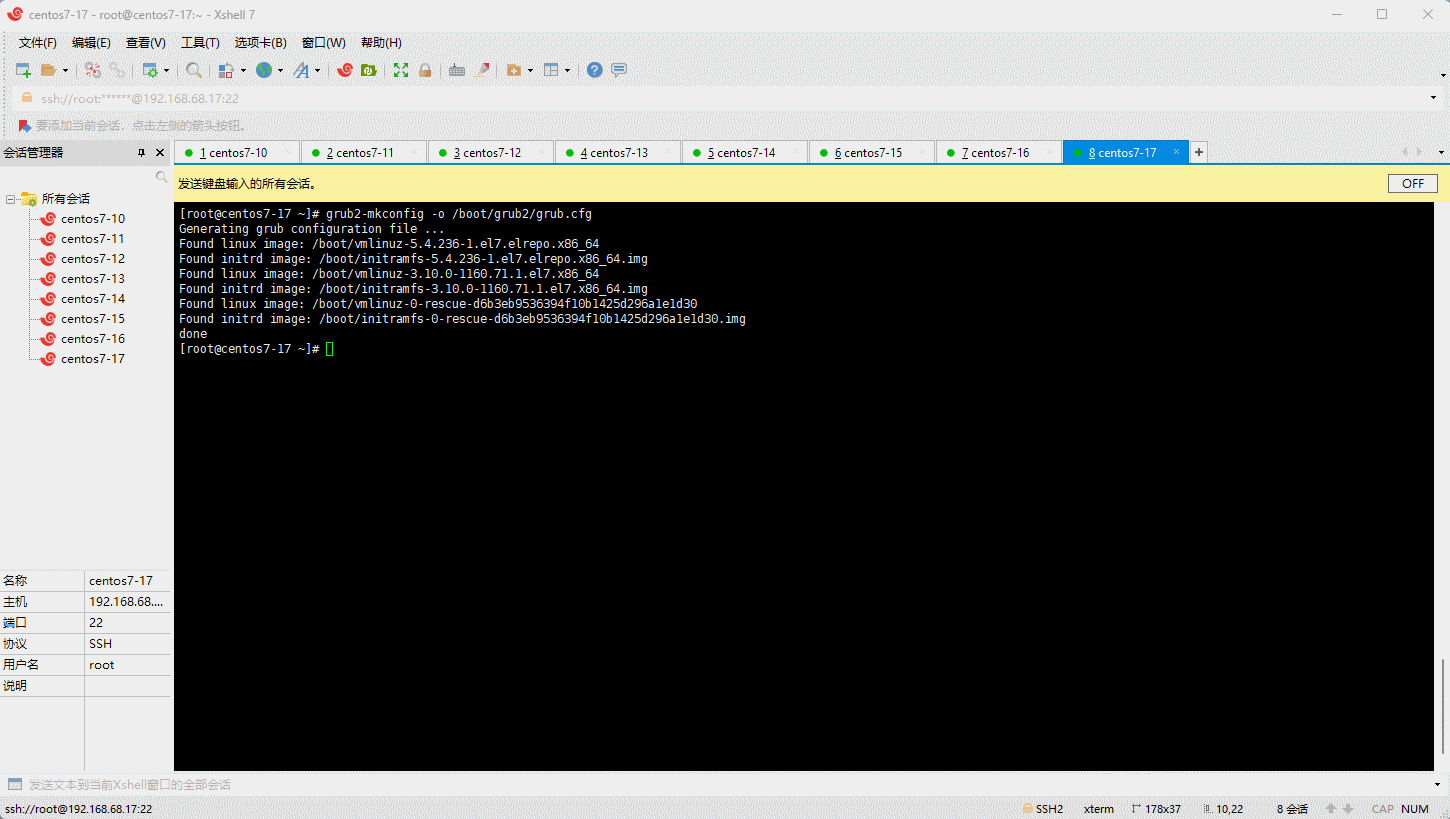The height and width of the screenshot is (819, 1450).
Task: Collapse the 所有会话 tree node
Action: (10, 199)
